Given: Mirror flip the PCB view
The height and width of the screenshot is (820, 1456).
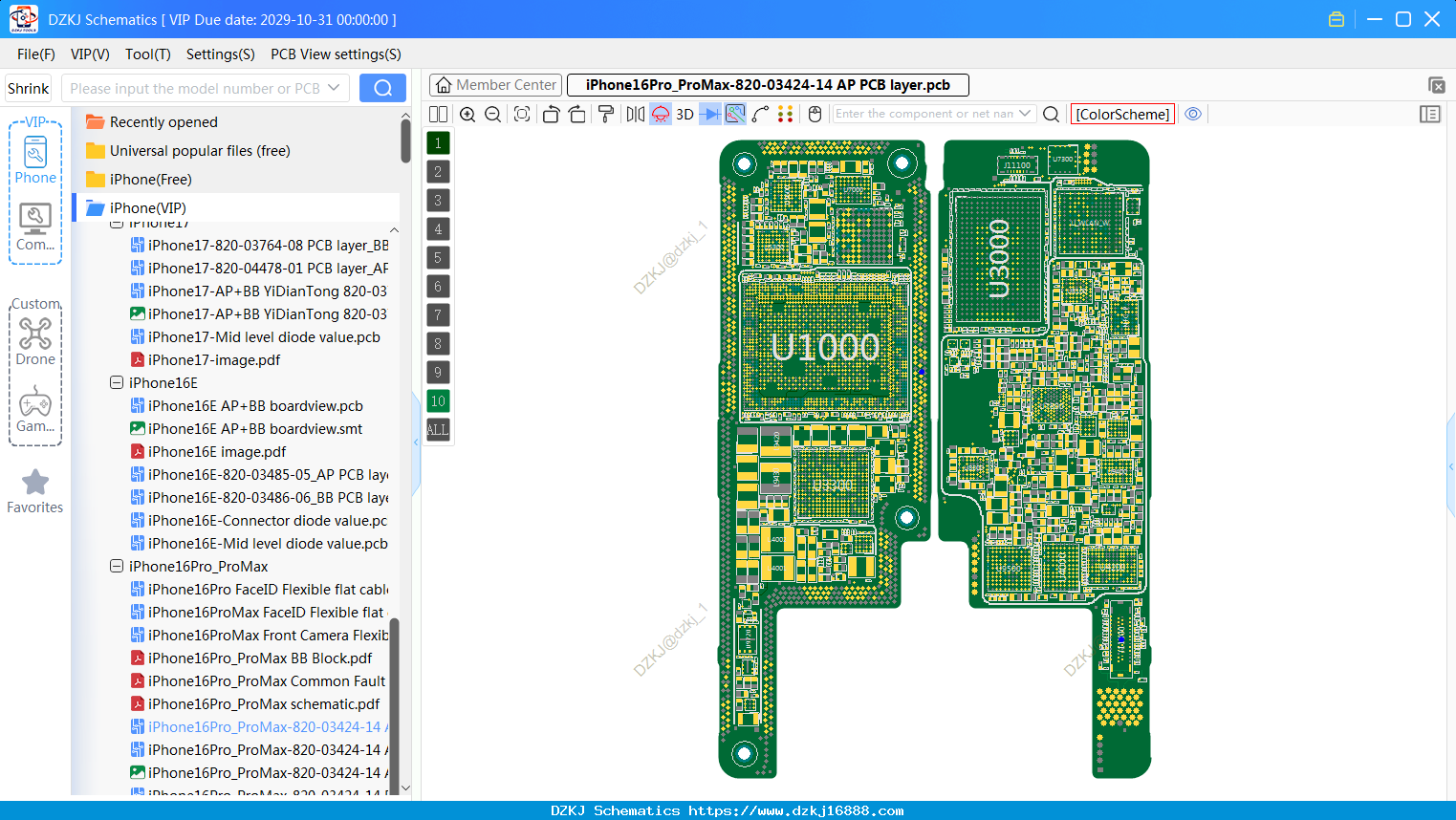Looking at the screenshot, I should coord(635,114).
